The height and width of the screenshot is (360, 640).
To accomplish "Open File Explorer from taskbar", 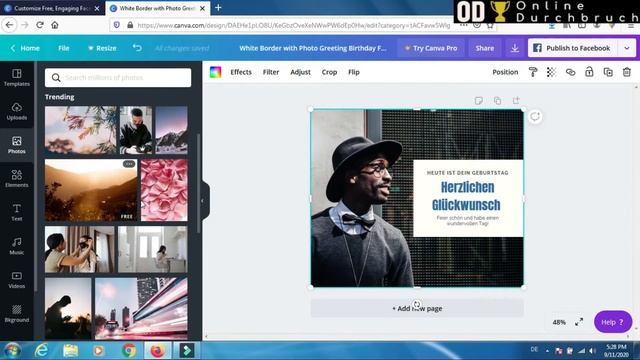I will pyautogui.click(x=71, y=351).
